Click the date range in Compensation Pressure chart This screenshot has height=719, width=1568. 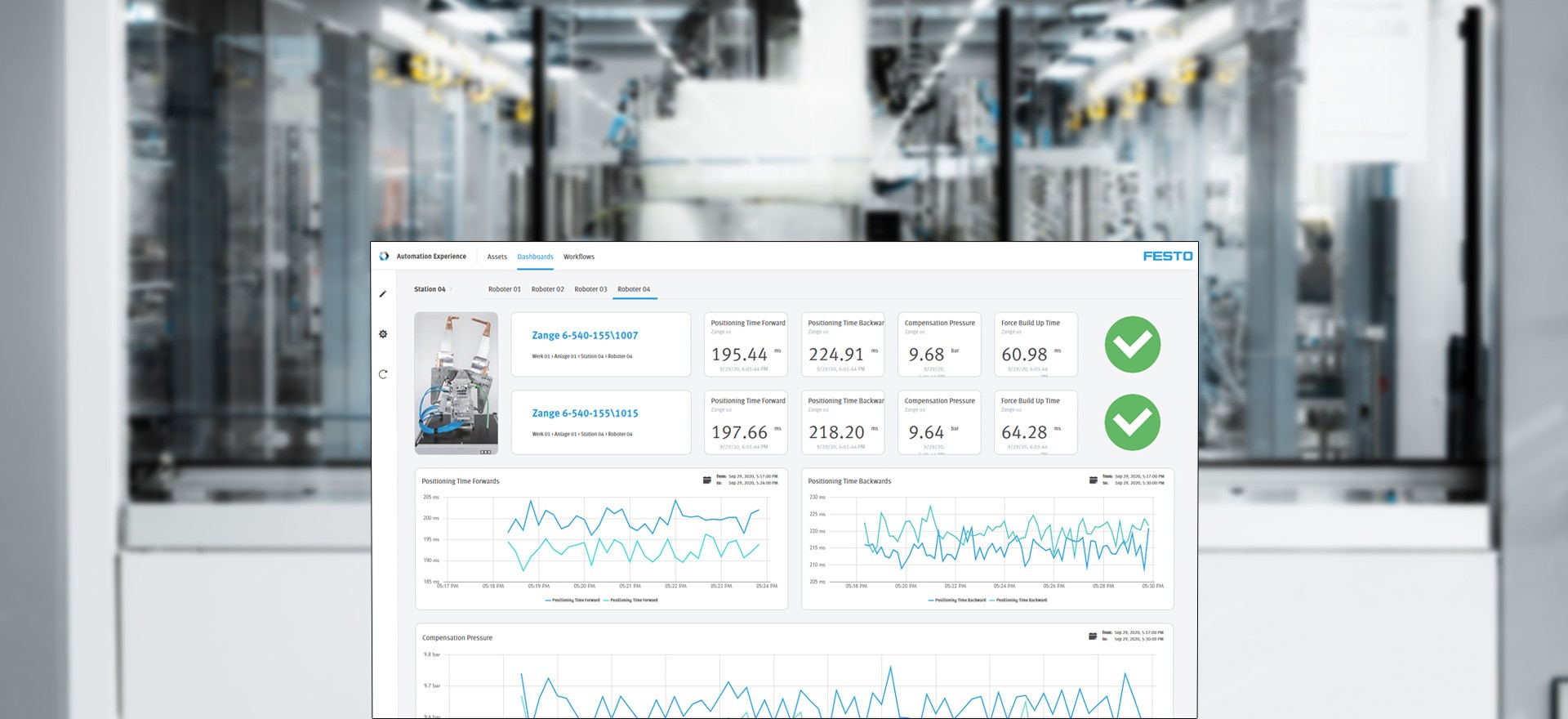click(x=1134, y=636)
